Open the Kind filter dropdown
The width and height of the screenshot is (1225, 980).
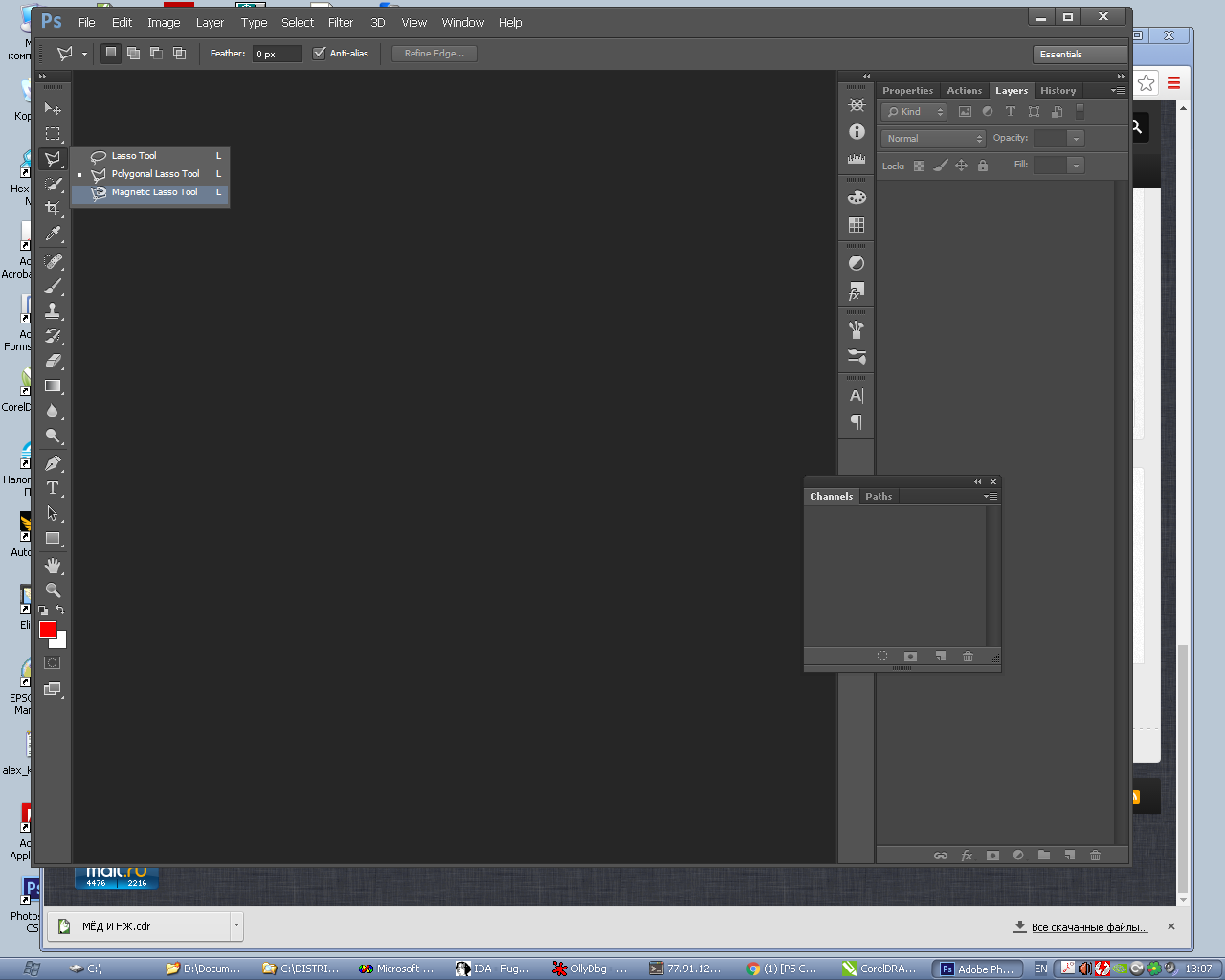click(x=914, y=112)
